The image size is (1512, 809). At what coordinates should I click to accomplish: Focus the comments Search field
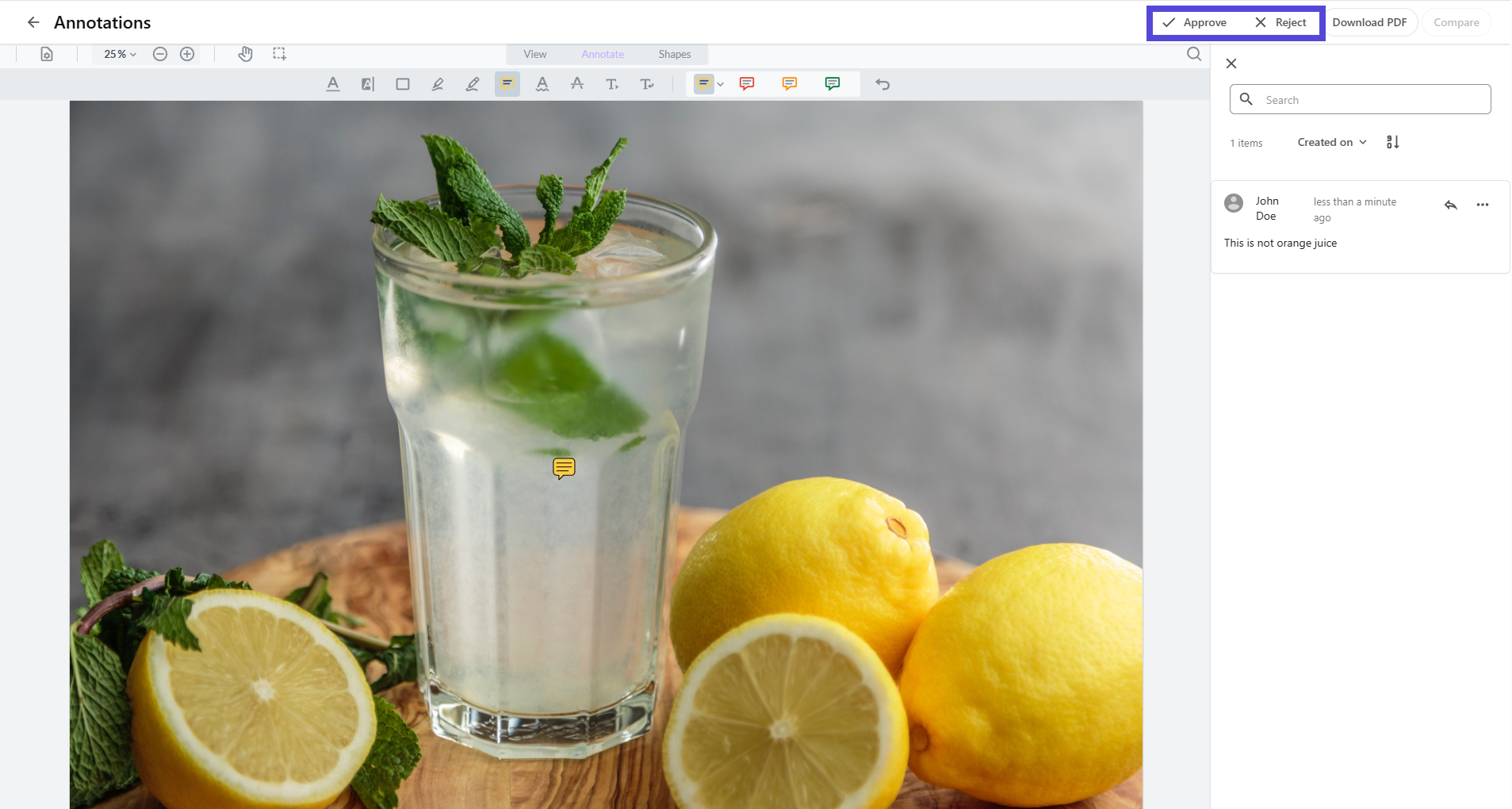1361,99
